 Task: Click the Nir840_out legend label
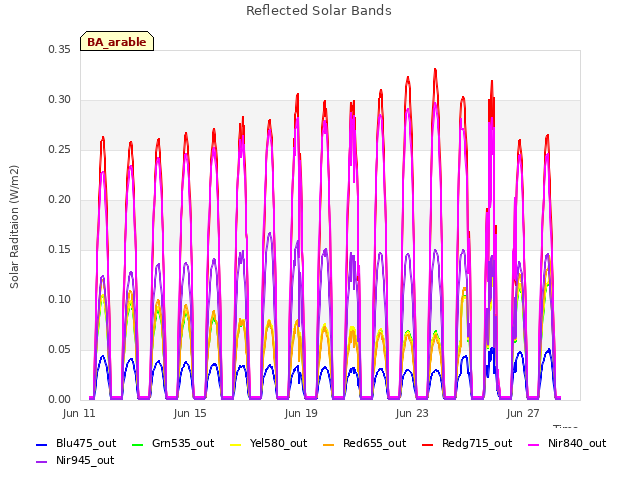577,443
